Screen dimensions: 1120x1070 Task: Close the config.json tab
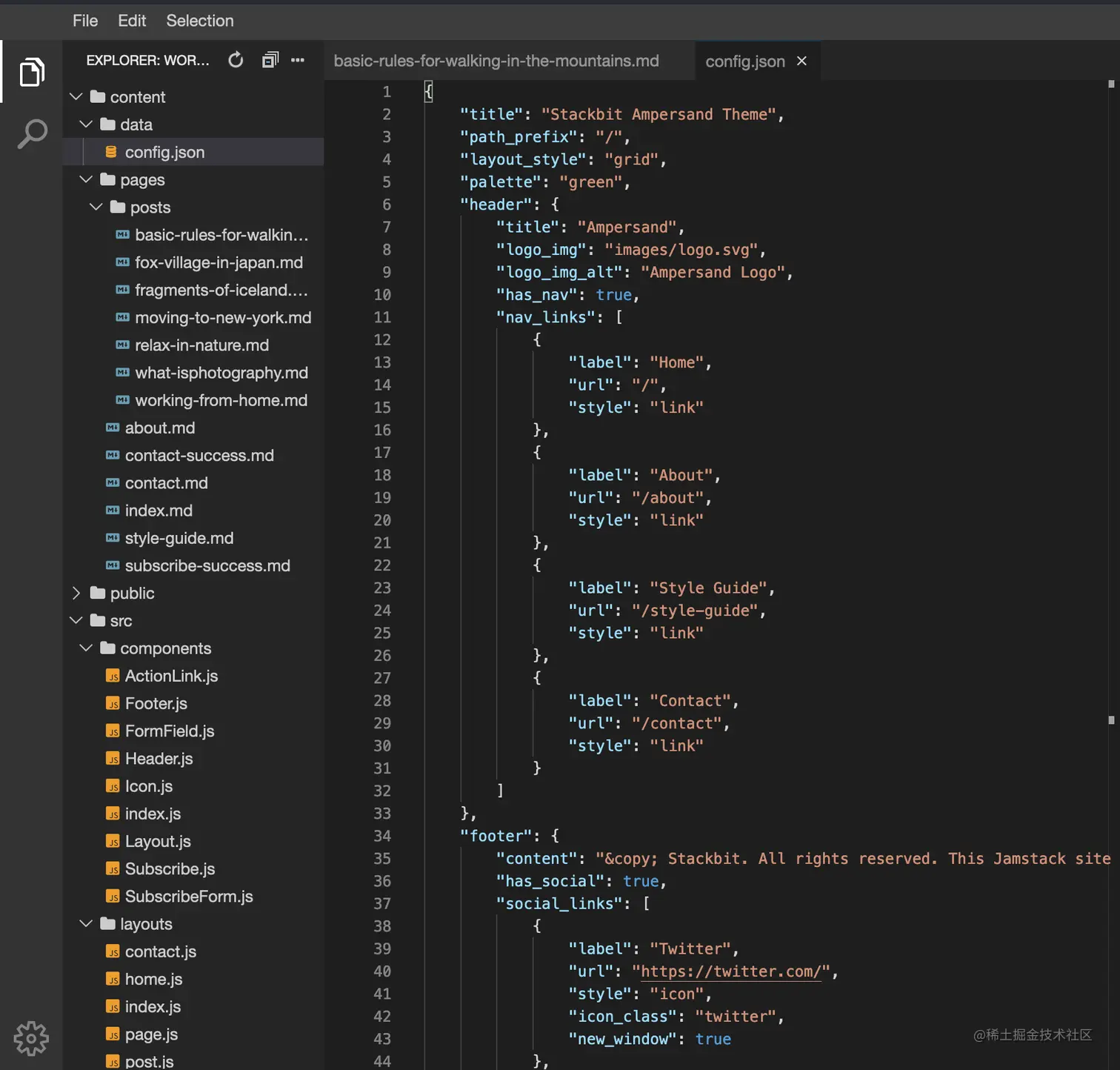pyautogui.click(x=801, y=61)
